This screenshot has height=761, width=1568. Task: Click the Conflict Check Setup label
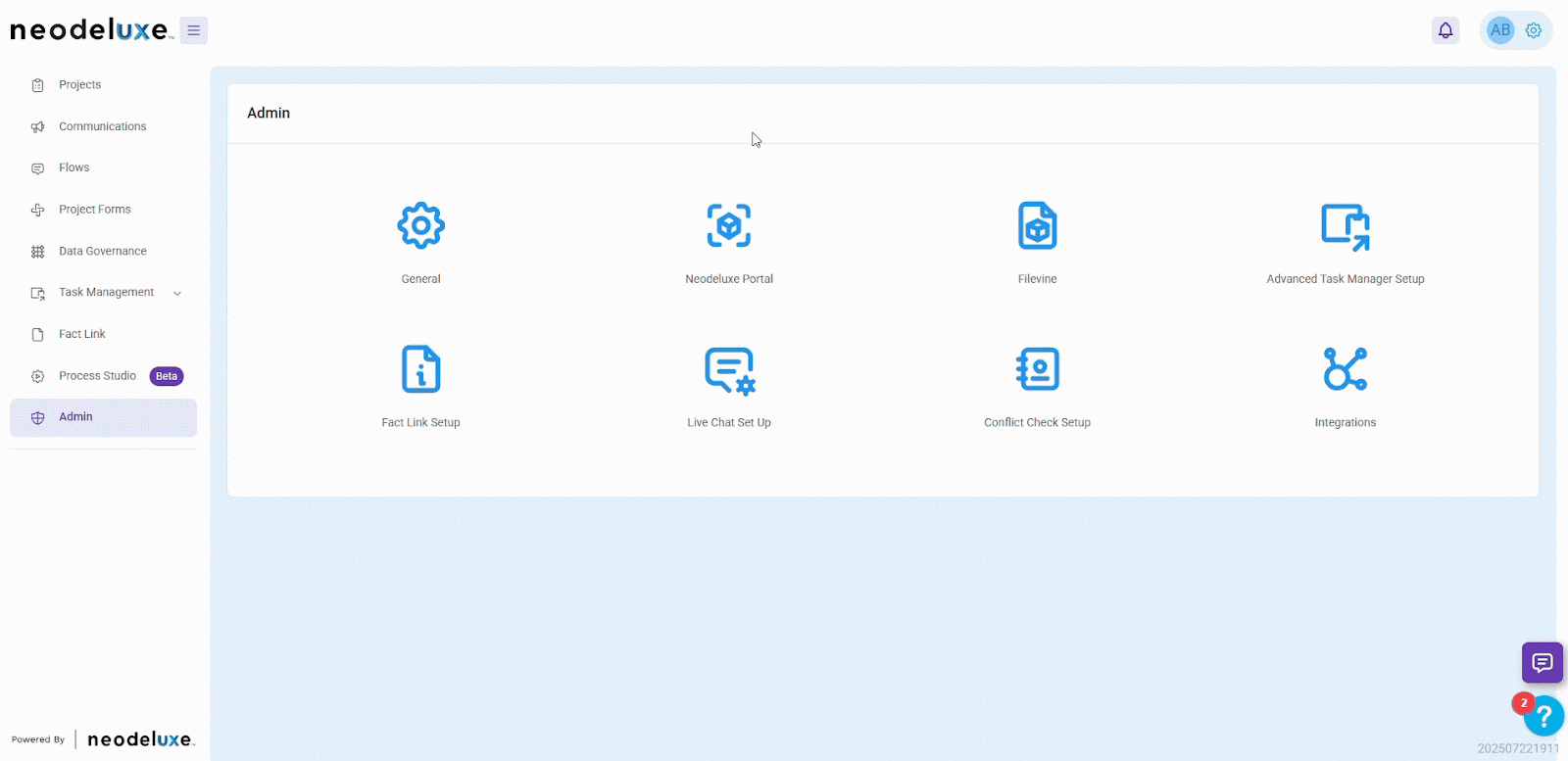pyautogui.click(x=1038, y=423)
